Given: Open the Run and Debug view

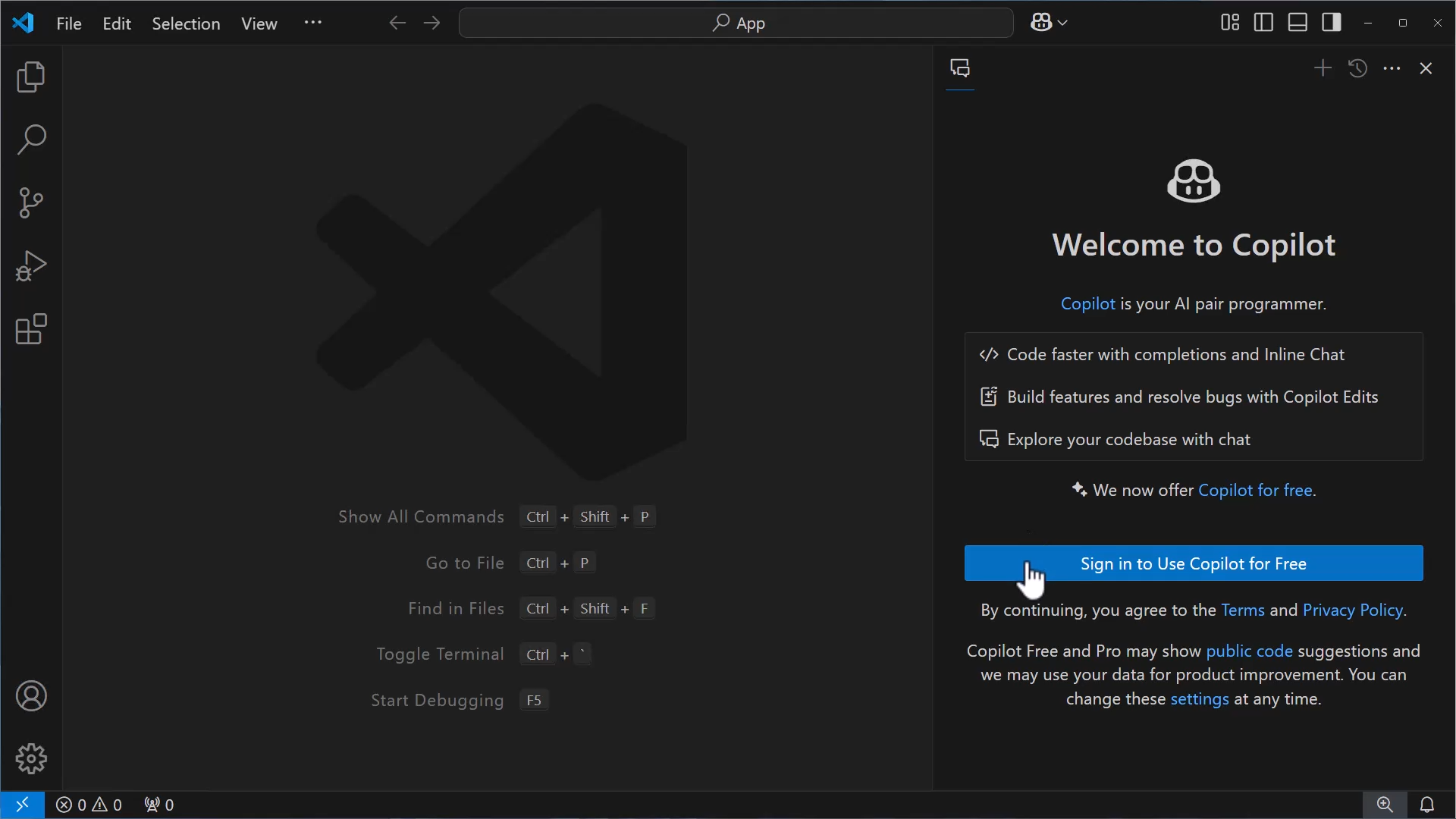Looking at the screenshot, I should click(31, 266).
